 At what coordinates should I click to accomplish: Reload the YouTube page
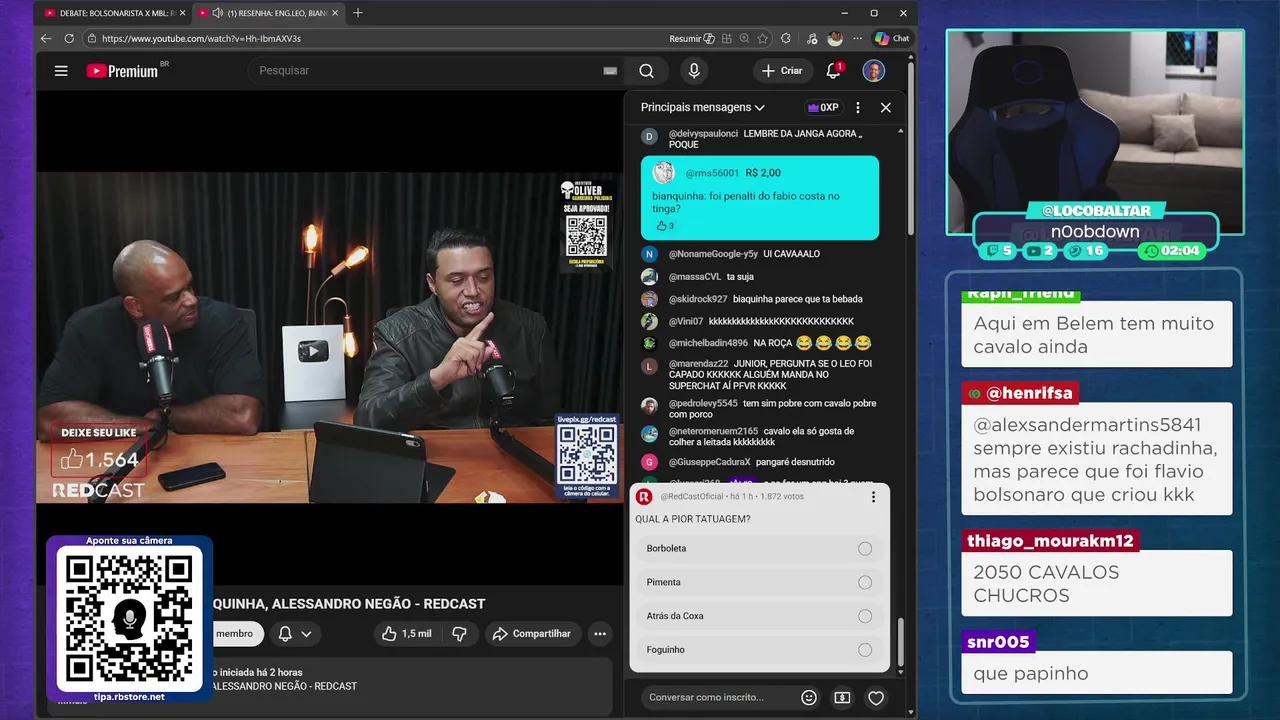(69, 38)
